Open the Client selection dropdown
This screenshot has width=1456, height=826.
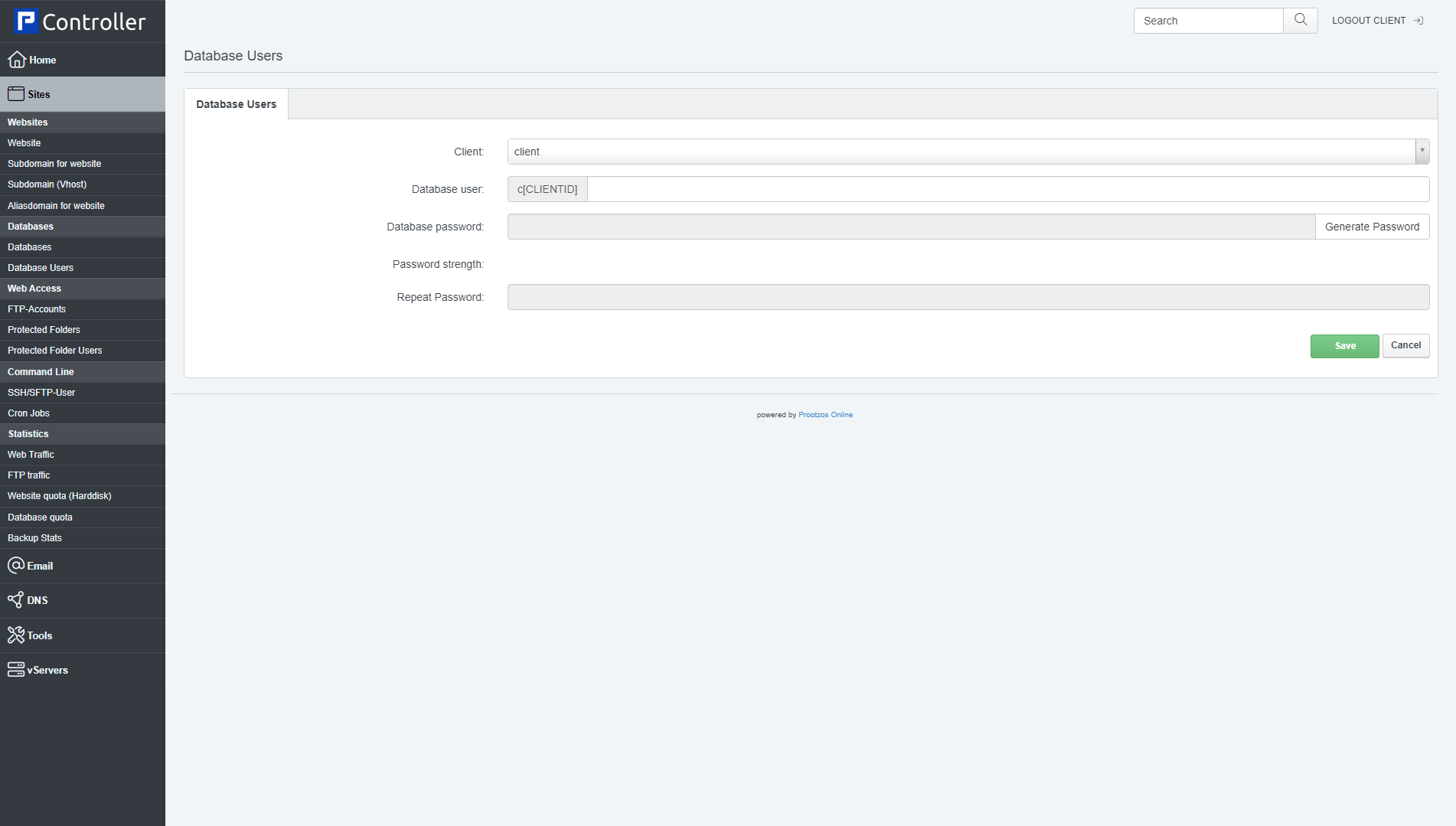coord(1422,151)
